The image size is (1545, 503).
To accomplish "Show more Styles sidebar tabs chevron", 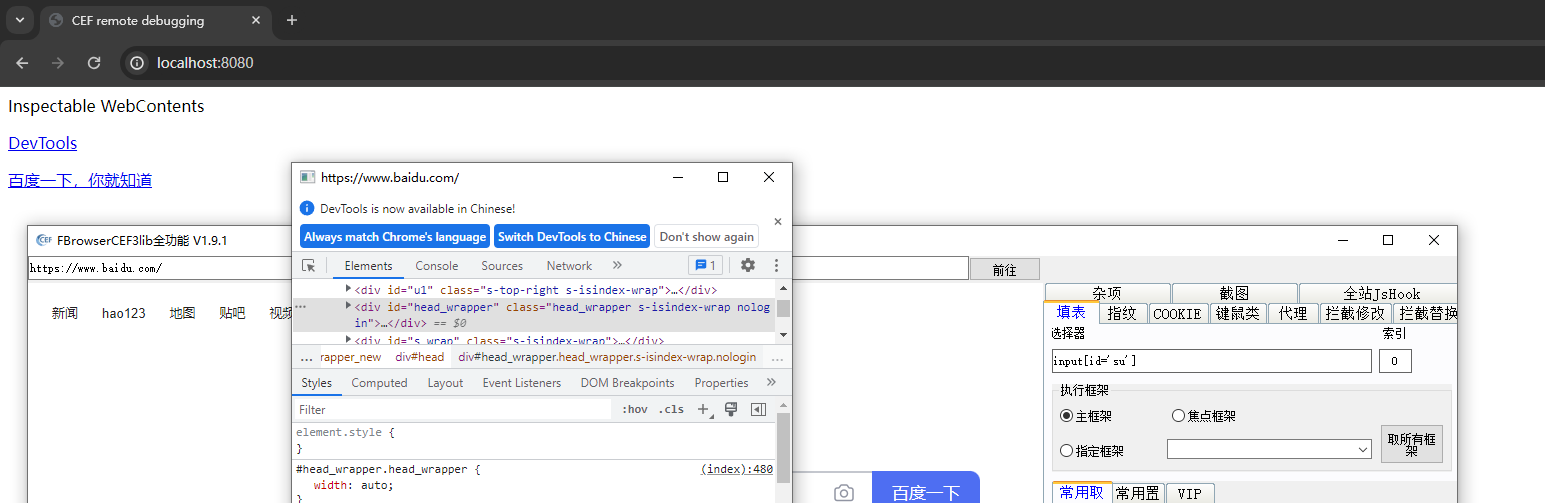I will click(x=771, y=382).
